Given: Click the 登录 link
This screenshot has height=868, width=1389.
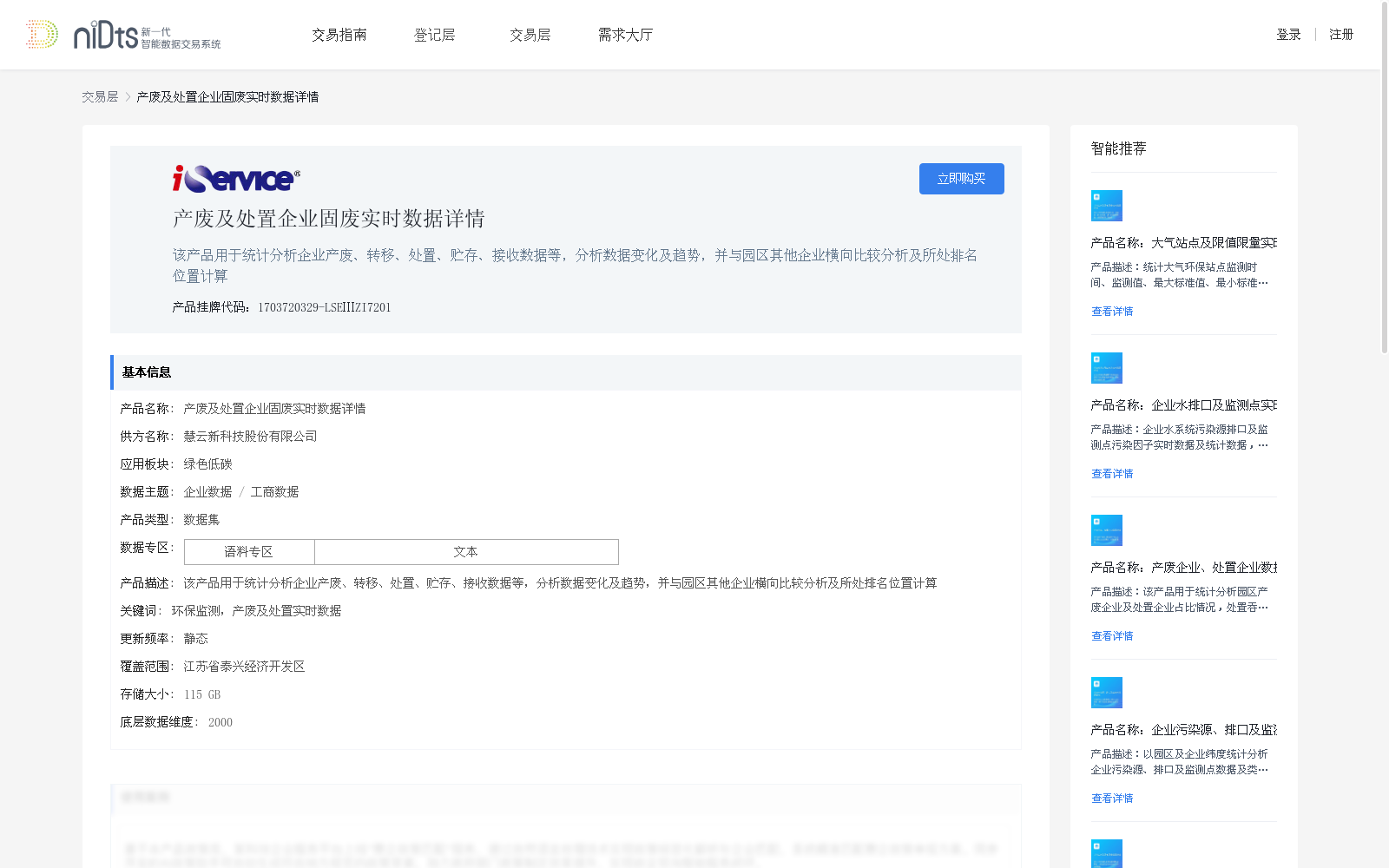Looking at the screenshot, I should pyautogui.click(x=1288, y=35).
